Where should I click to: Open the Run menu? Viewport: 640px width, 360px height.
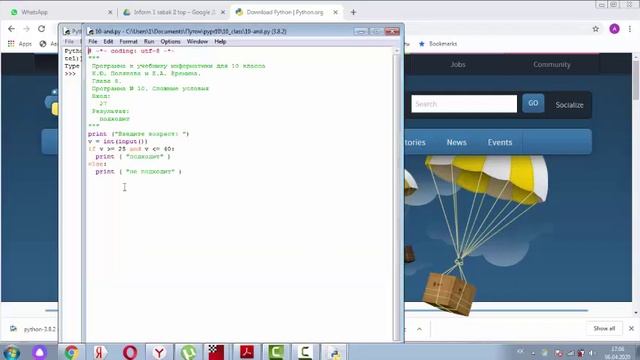[149, 42]
